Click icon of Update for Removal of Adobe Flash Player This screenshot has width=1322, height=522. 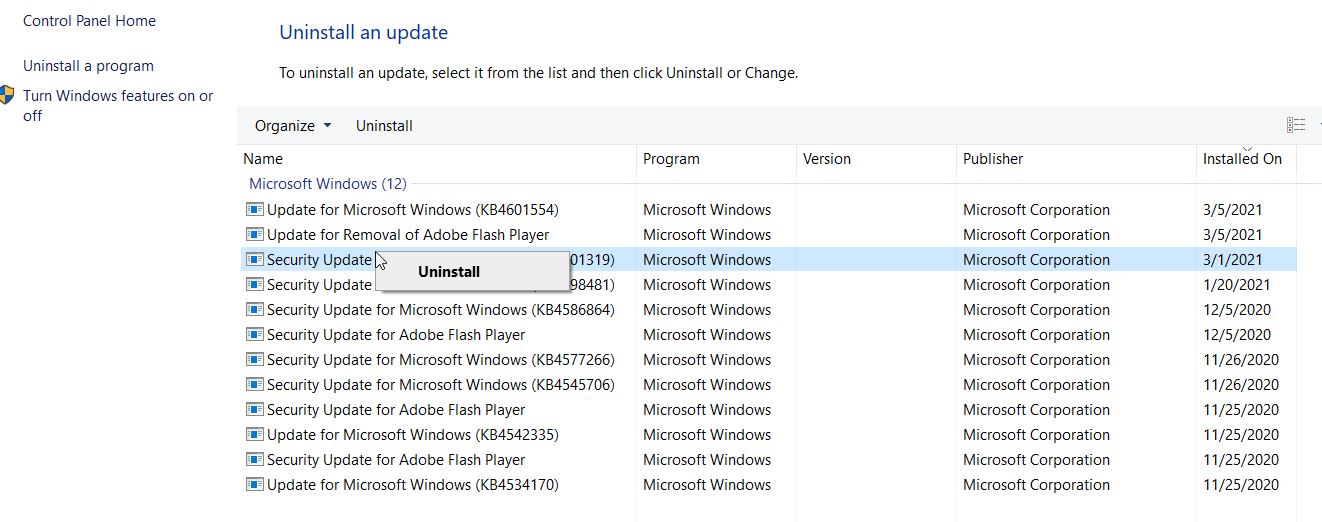(x=255, y=235)
